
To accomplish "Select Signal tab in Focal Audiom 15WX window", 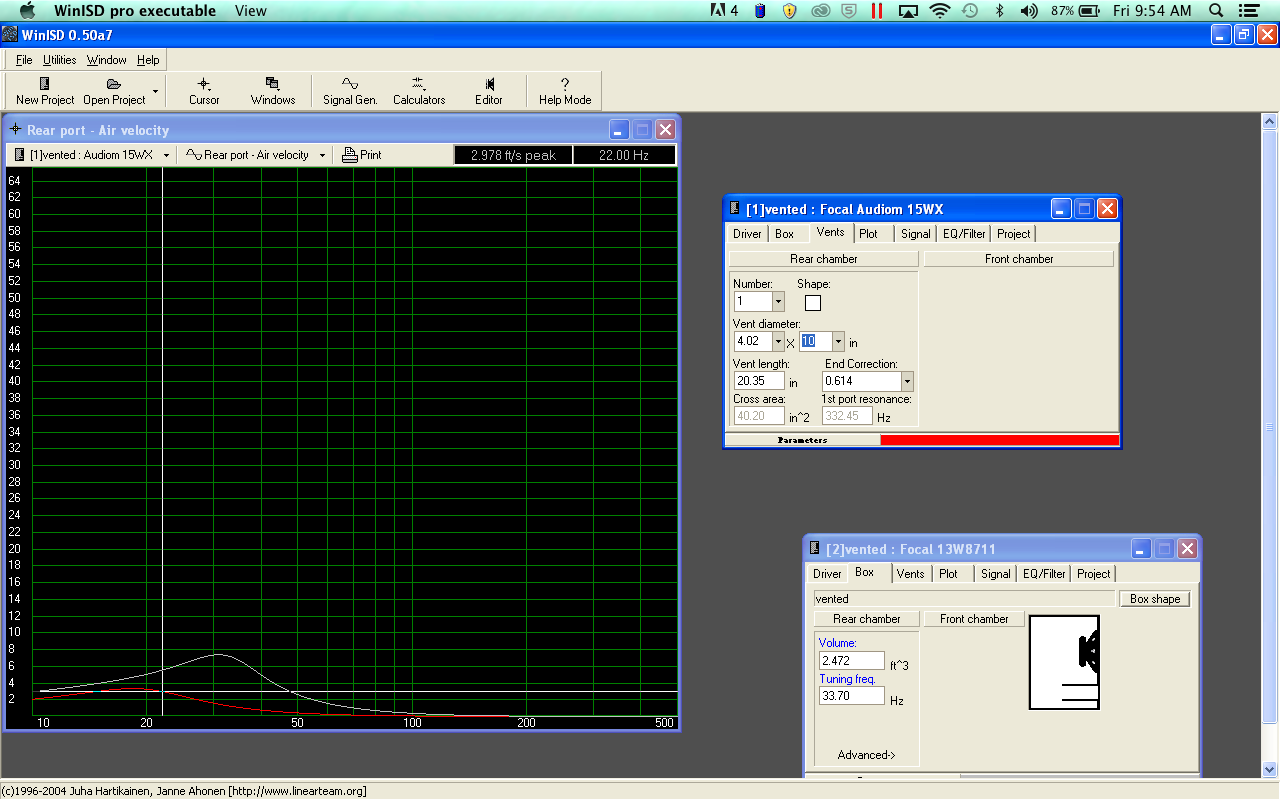I will 915,233.
